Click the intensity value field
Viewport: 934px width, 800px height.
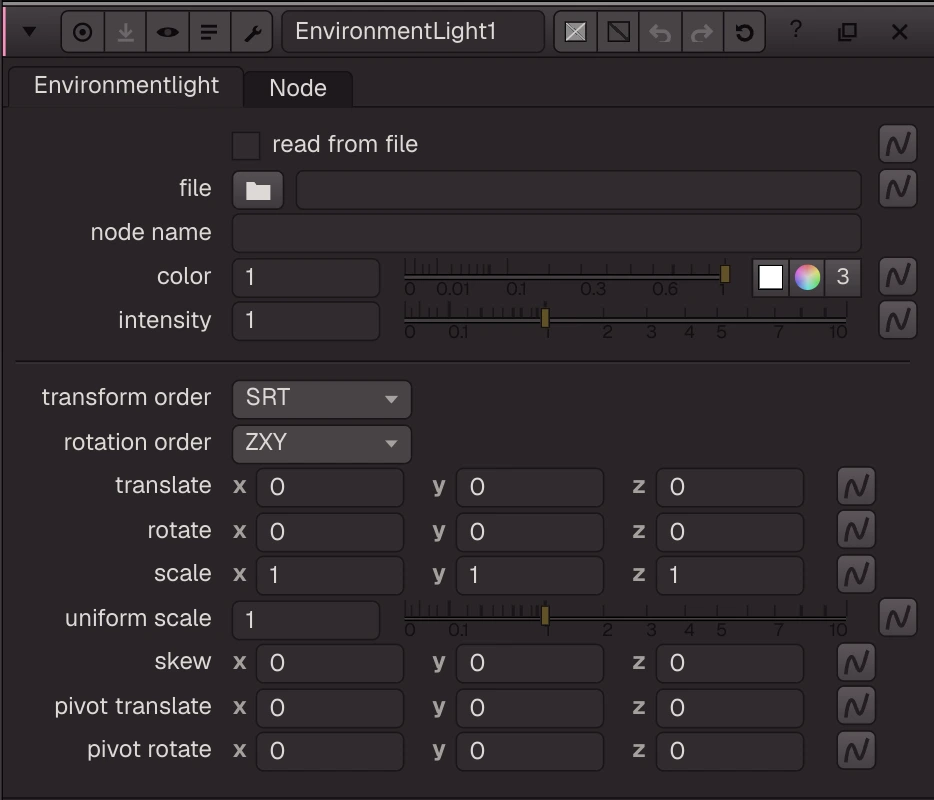point(306,321)
